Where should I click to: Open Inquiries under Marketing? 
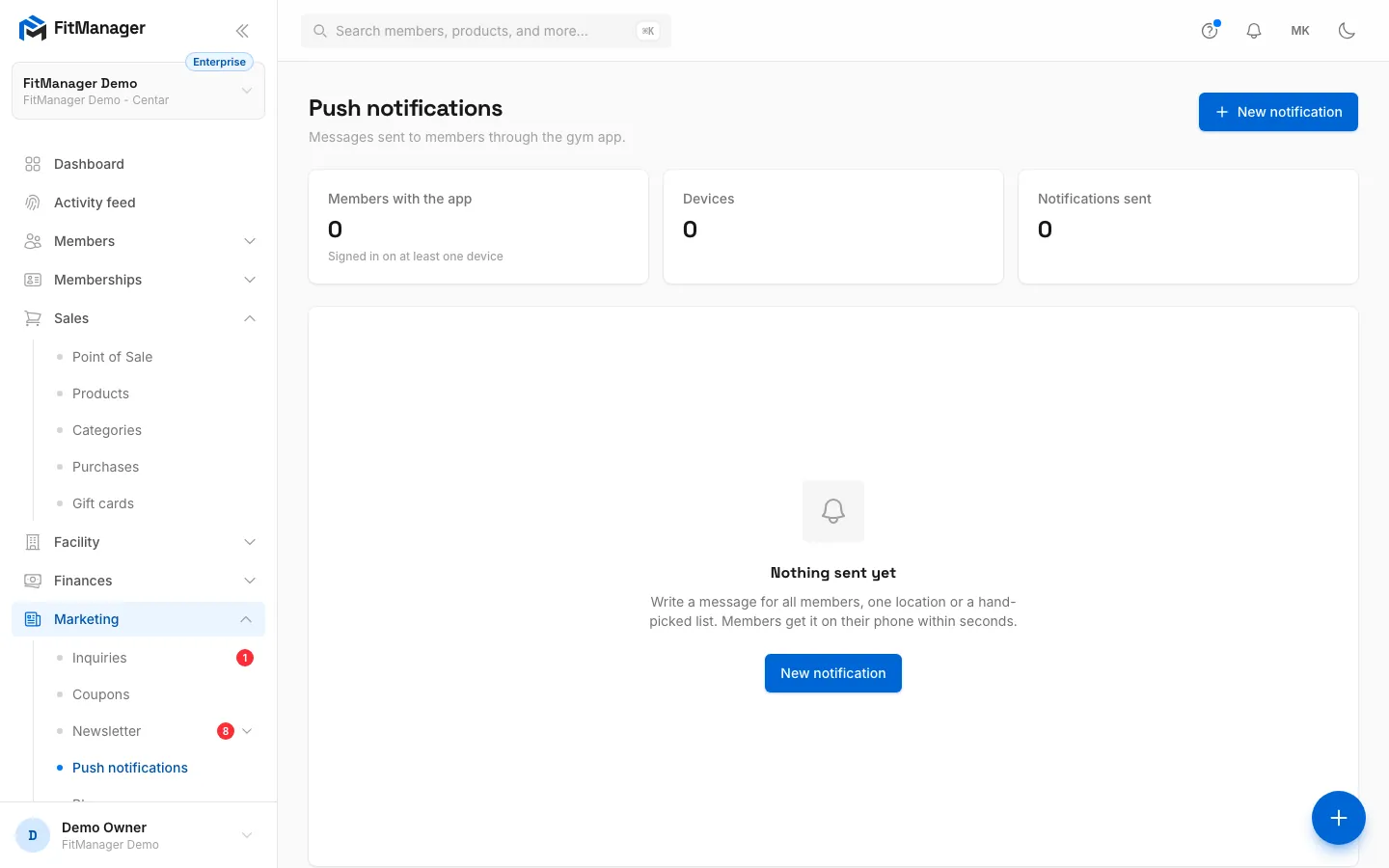point(99,658)
